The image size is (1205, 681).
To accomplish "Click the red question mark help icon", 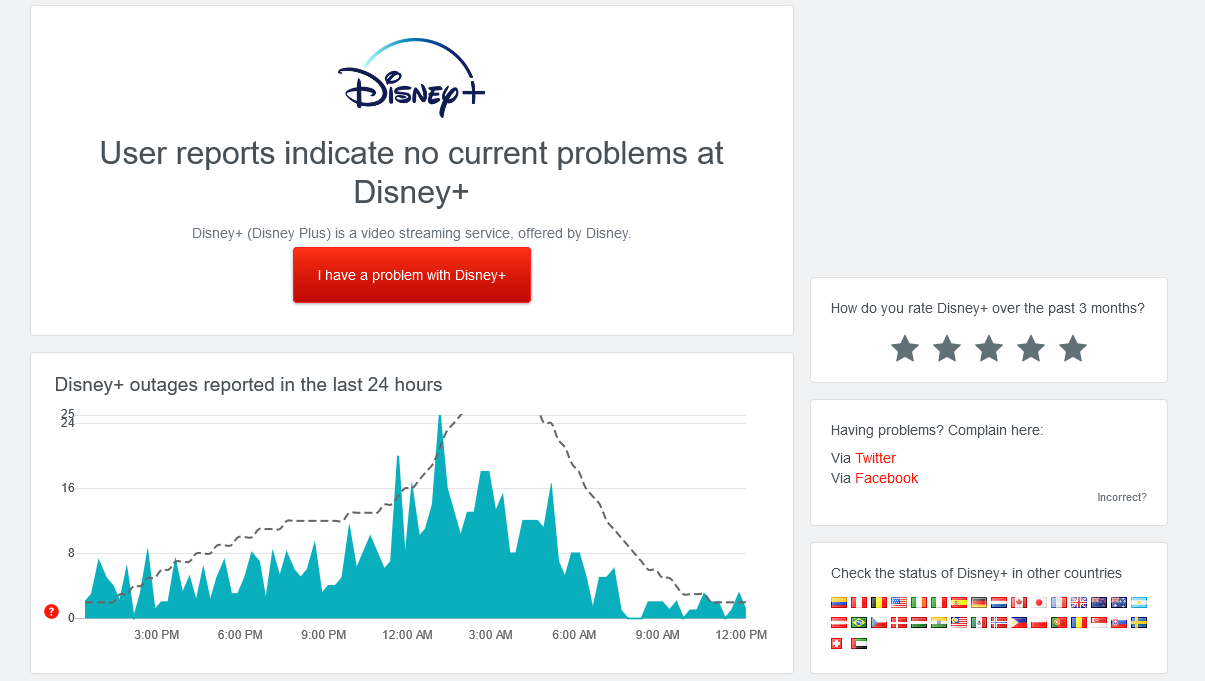I will click(x=52, y=612).
